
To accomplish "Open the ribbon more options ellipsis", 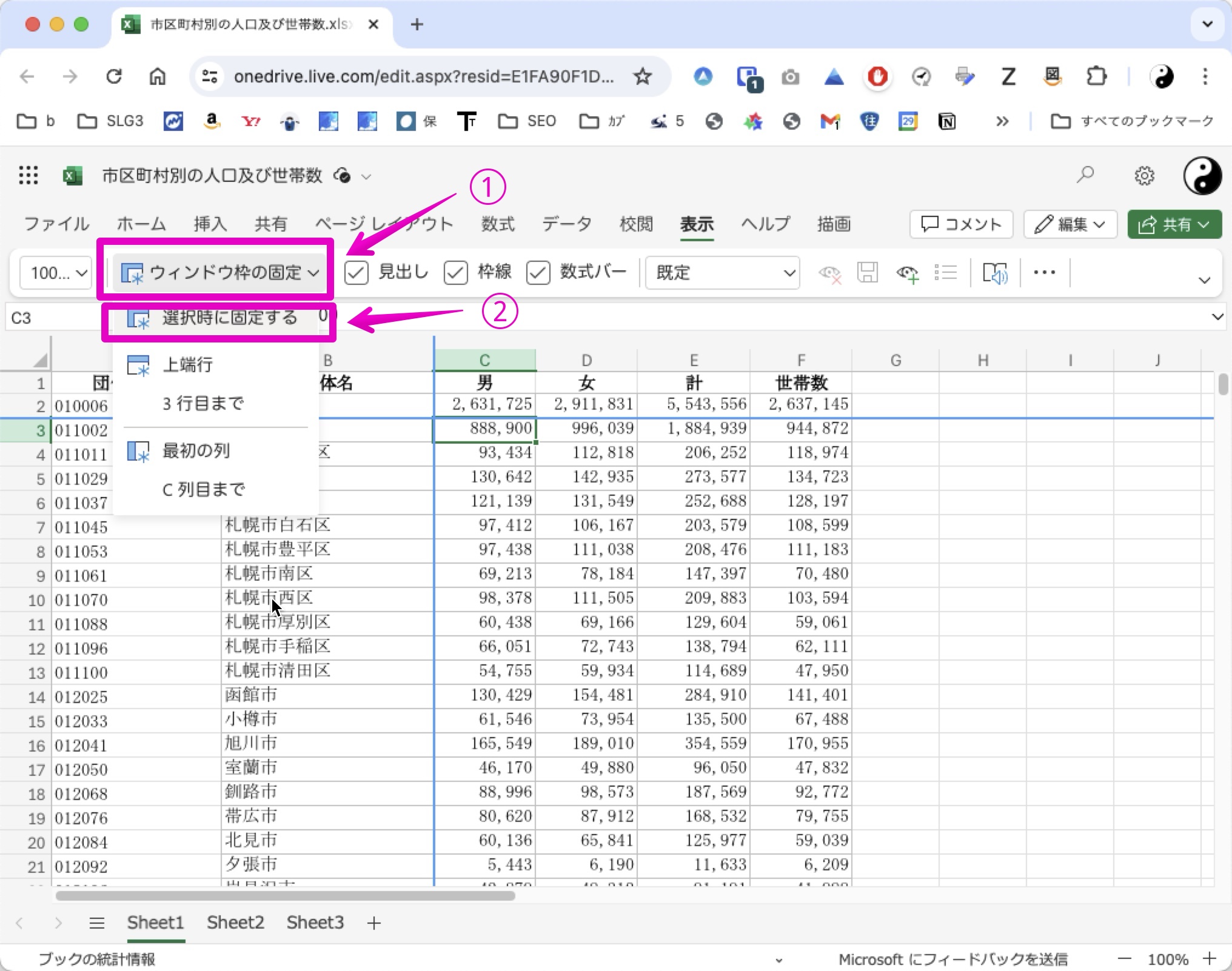I will (1044, 273).
